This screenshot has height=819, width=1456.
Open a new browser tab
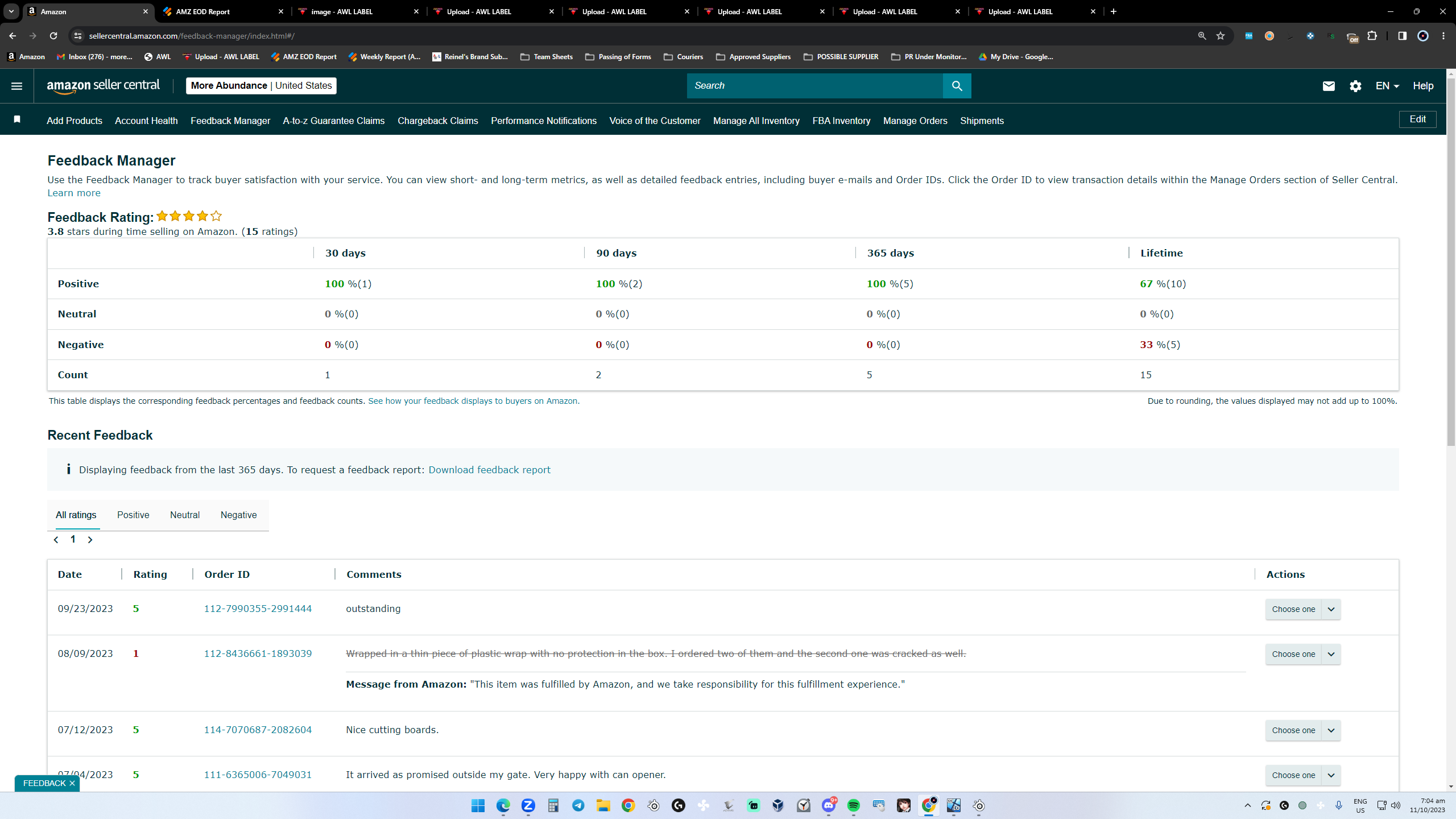pos(1114,11)
